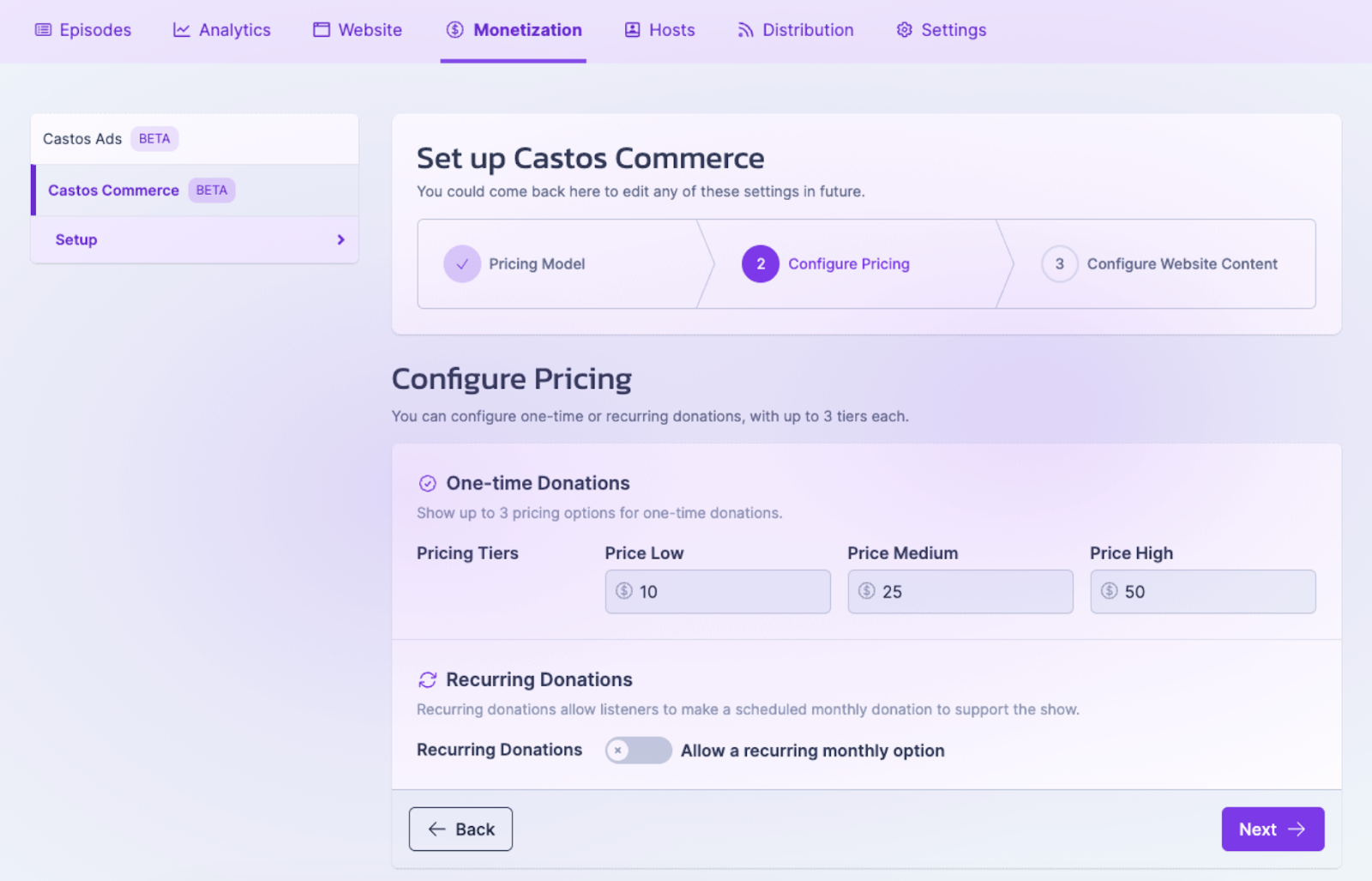The width and height of the screenshot is (1372, 881).
Task: Enable the recurring monthly donation option
Action: pos(638,750)
